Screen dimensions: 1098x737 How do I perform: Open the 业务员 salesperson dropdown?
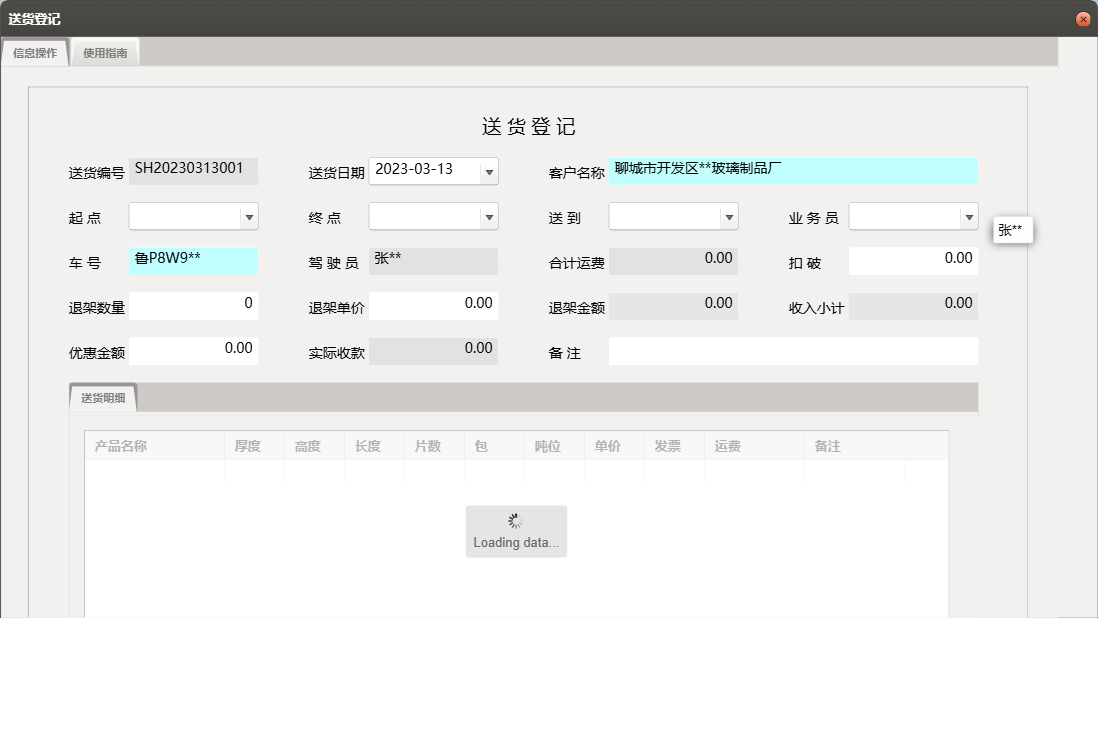coord(969,216)
